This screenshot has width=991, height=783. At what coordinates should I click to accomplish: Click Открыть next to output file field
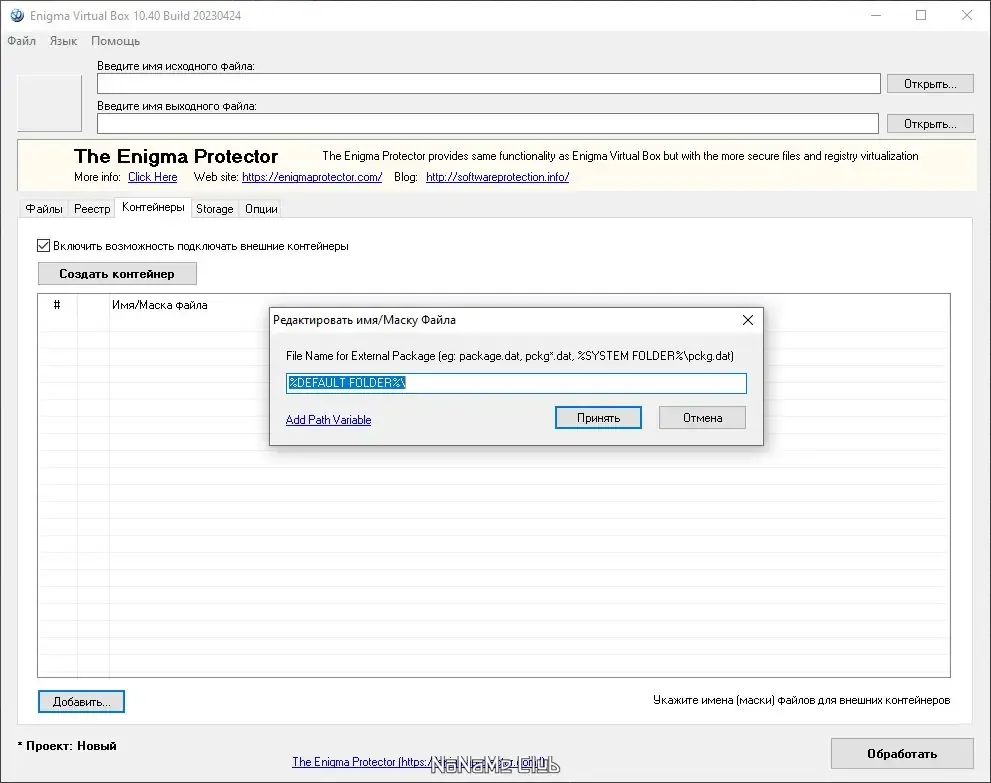tap(930, 124)
